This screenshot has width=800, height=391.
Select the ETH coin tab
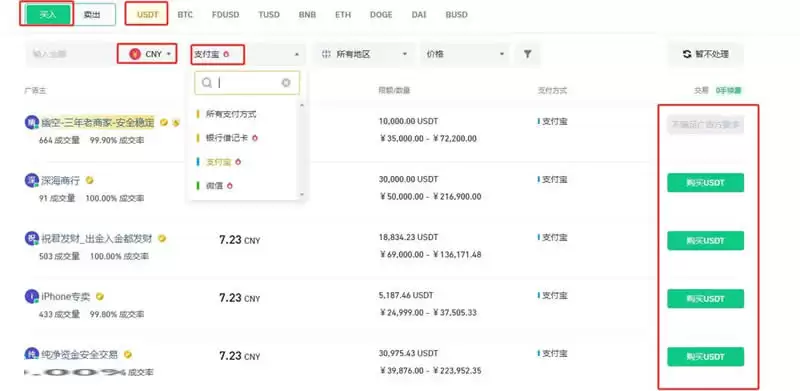click(343, 15)
